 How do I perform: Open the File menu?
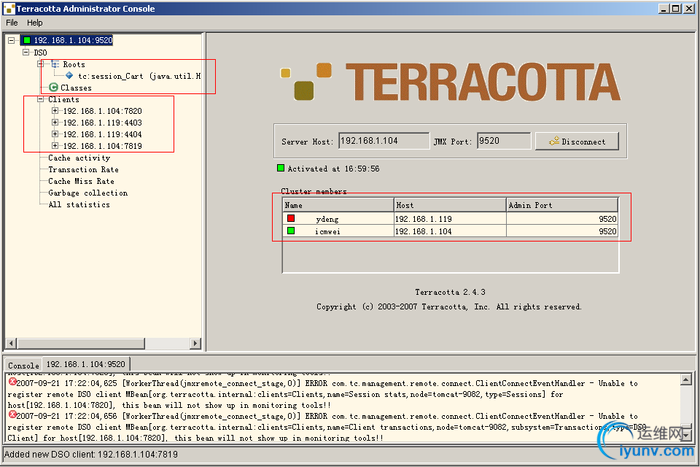point(12,23)
